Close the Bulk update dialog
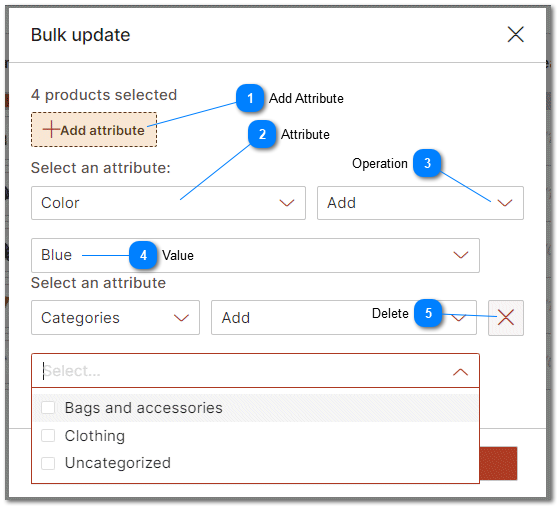This screenshot has width=560, height=509. (x=515, y=35)
